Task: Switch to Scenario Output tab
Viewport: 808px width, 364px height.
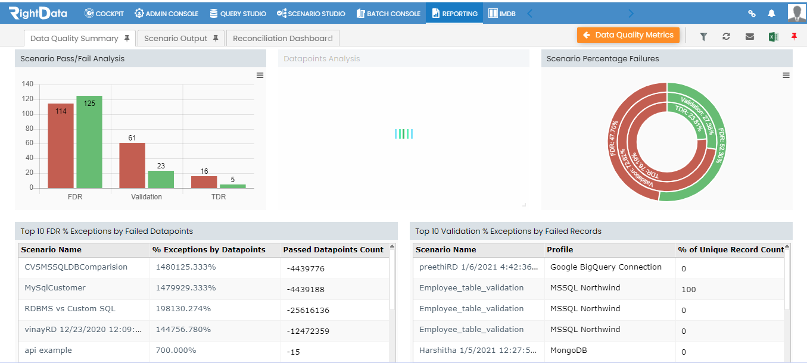Action: pyautogui.click(x=176, y=38)
